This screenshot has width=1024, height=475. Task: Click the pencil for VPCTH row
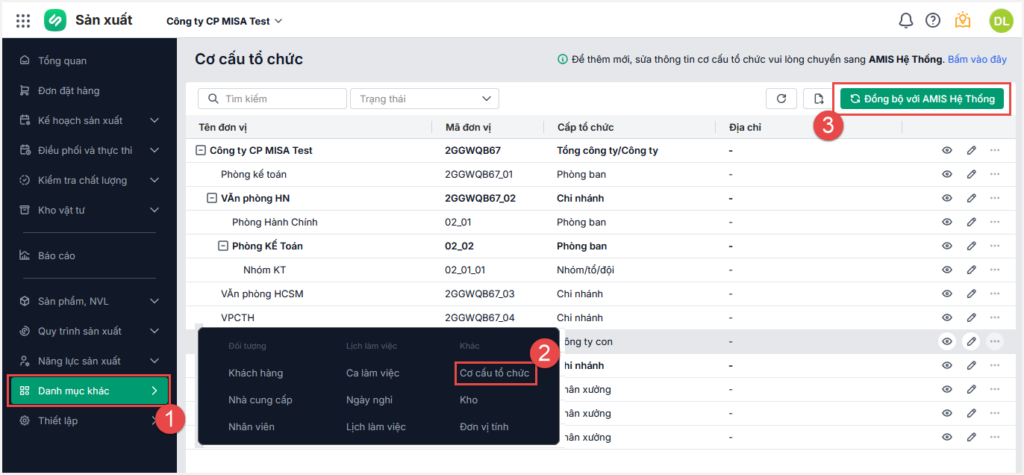click(971, 318)
